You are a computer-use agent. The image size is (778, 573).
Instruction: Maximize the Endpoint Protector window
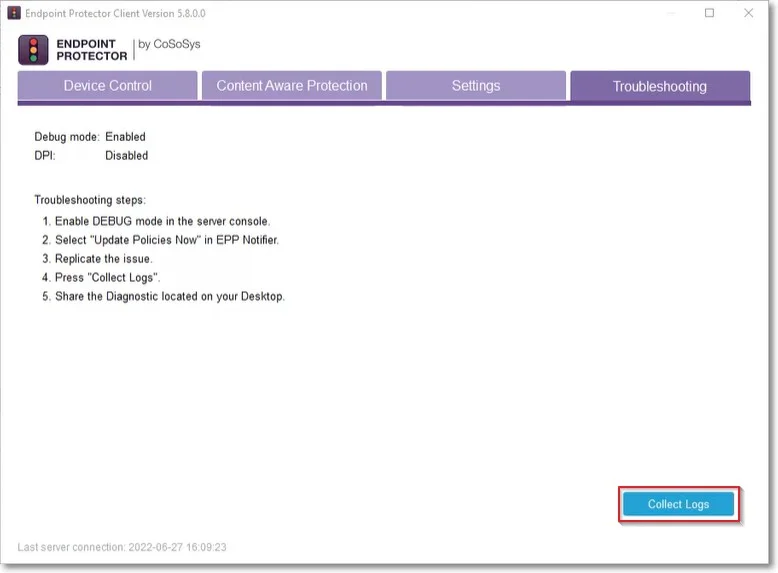pyautogui.click(x=710, y=13)
